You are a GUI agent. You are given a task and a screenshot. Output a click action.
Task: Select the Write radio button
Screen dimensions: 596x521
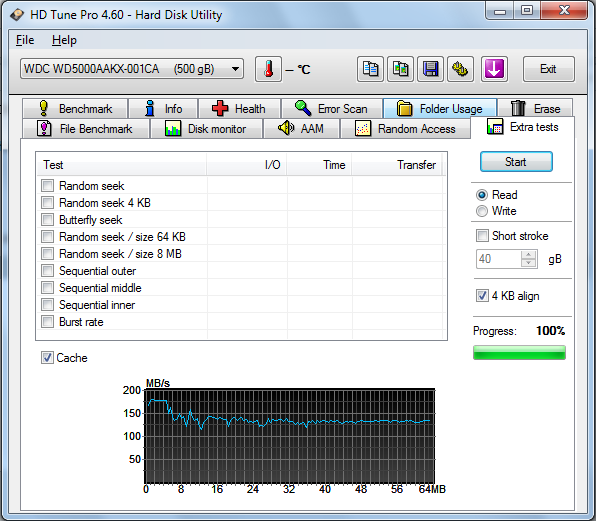482,211
